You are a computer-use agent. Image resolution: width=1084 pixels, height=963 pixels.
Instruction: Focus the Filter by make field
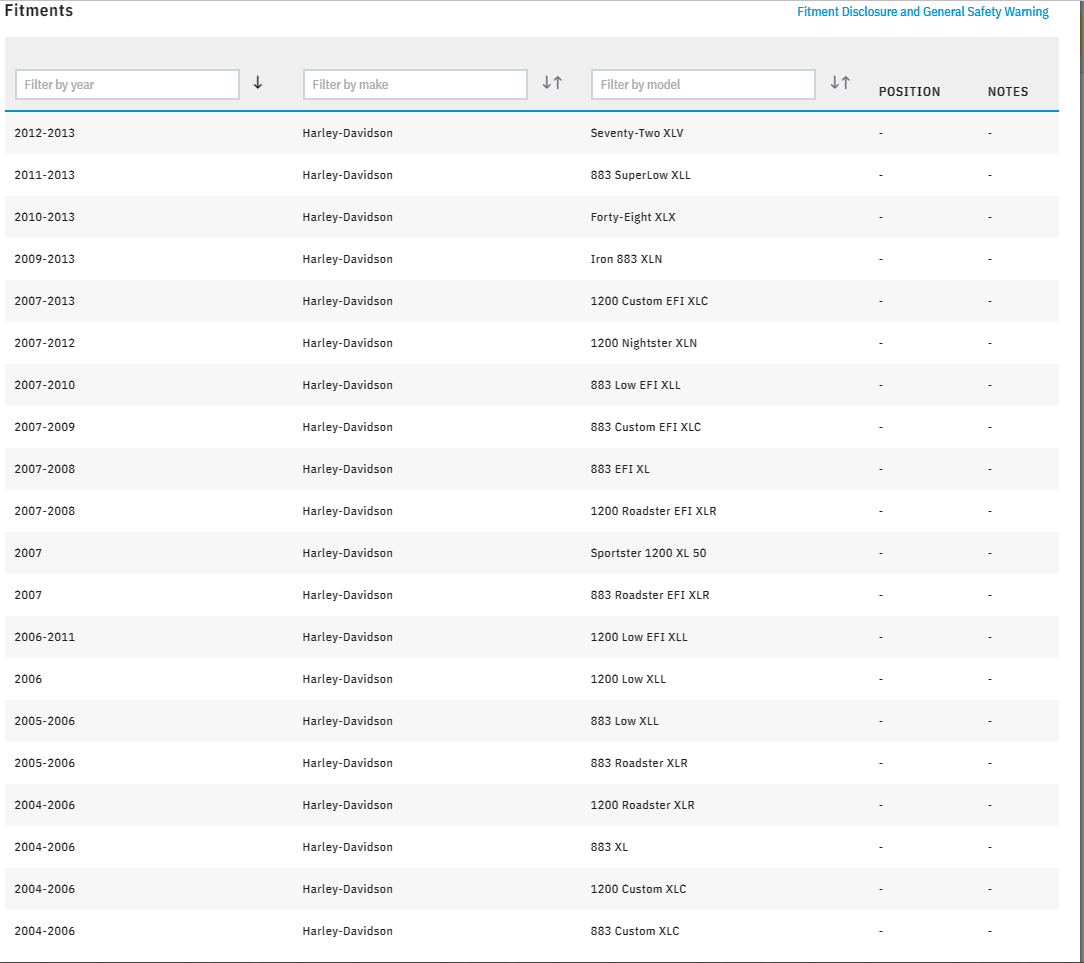(415, 84)
